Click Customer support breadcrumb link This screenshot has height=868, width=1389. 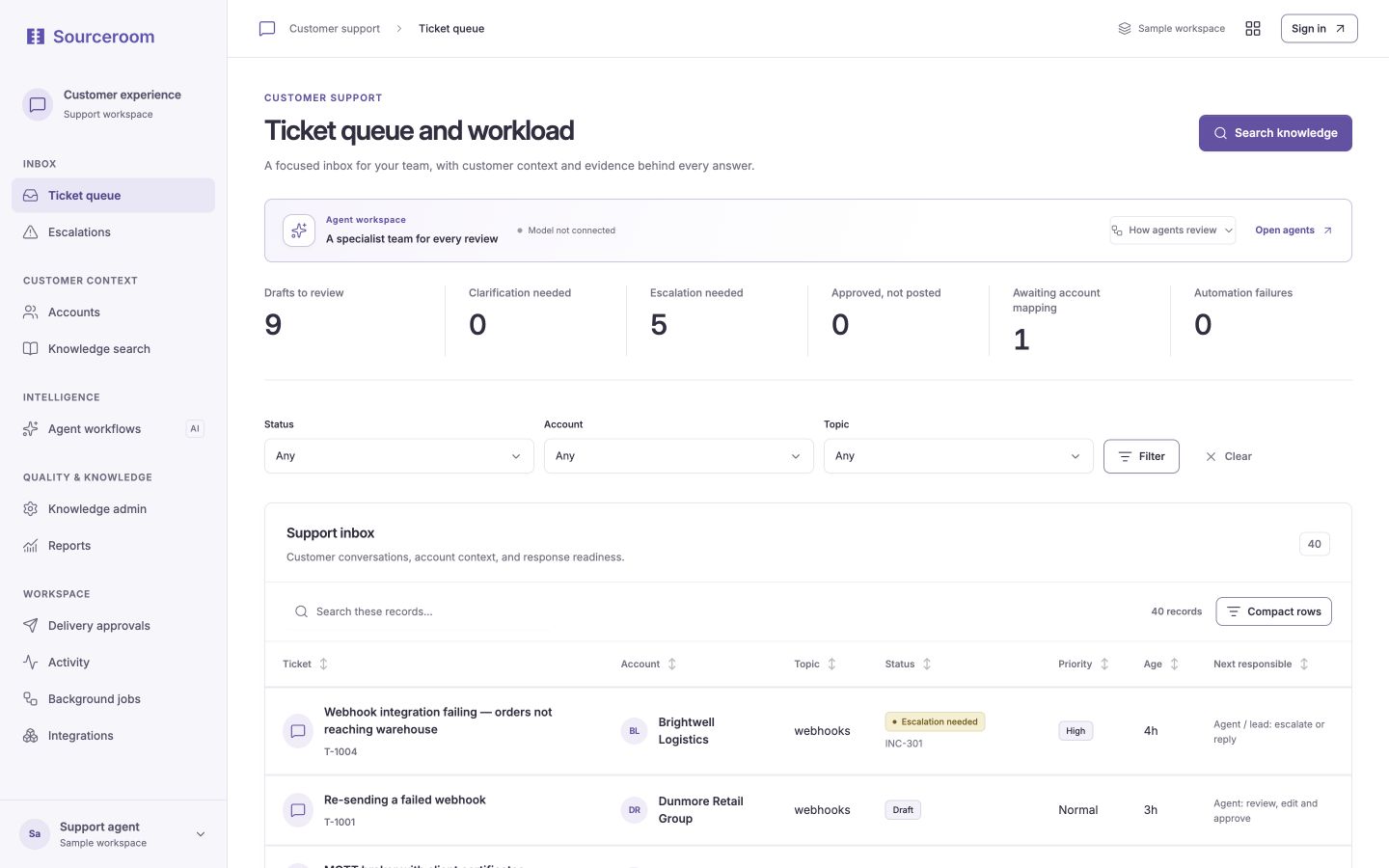(335, 29)
